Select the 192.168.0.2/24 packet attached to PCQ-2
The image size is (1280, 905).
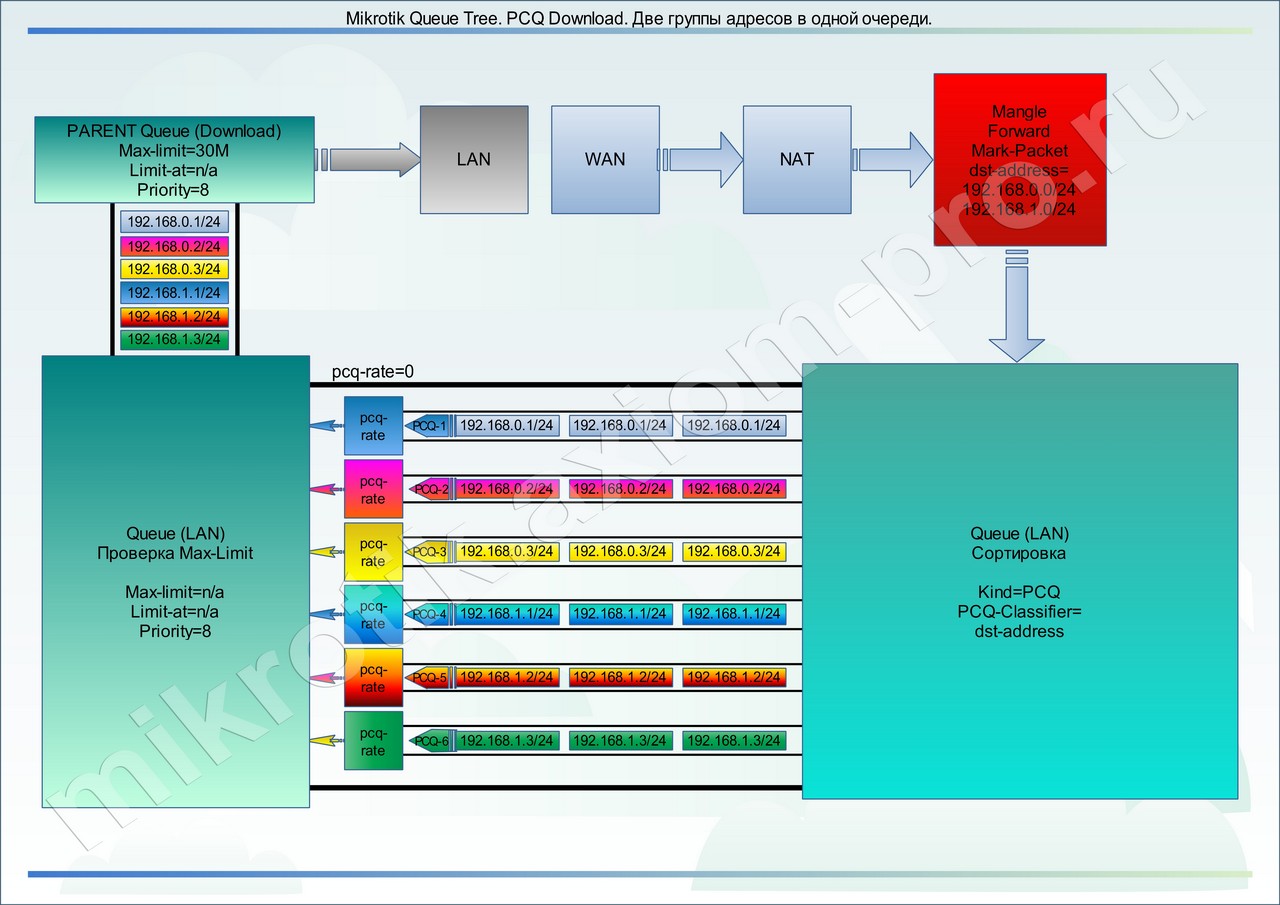pos(506,489)
